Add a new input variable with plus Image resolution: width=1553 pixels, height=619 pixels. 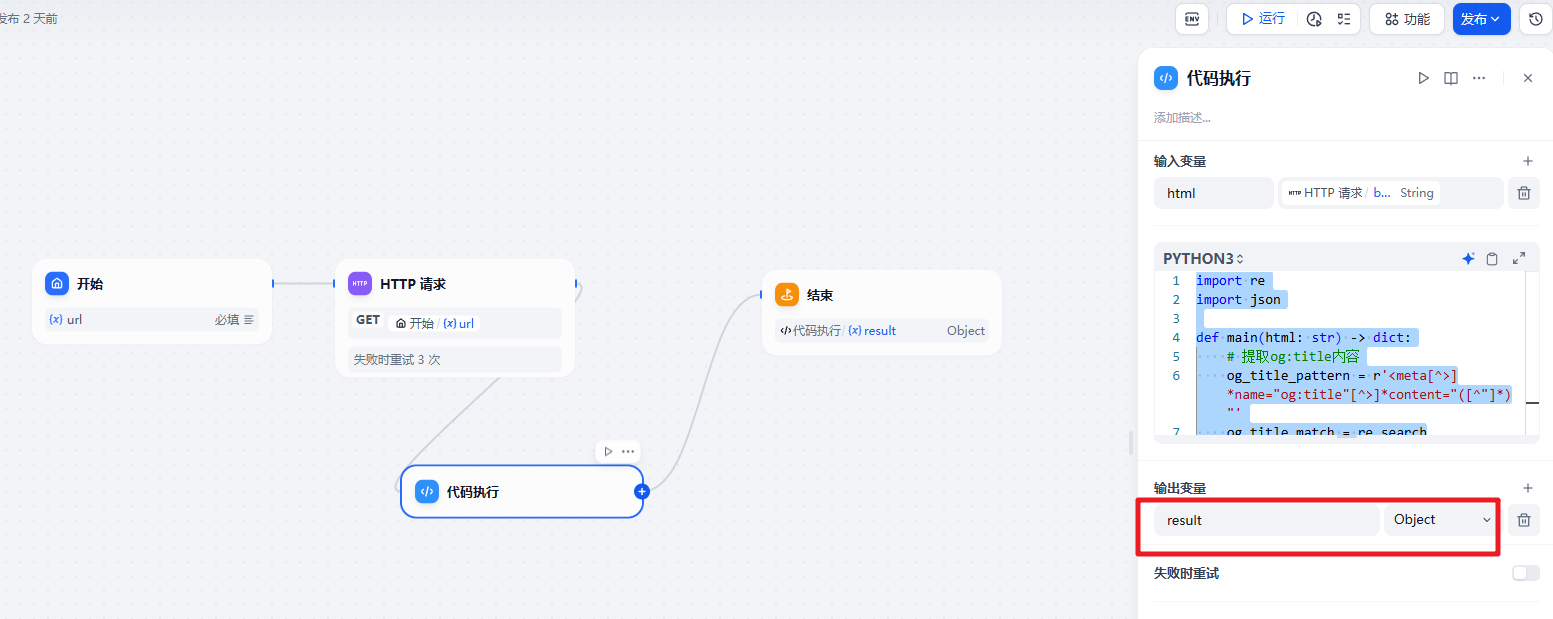coord(1527,161)
